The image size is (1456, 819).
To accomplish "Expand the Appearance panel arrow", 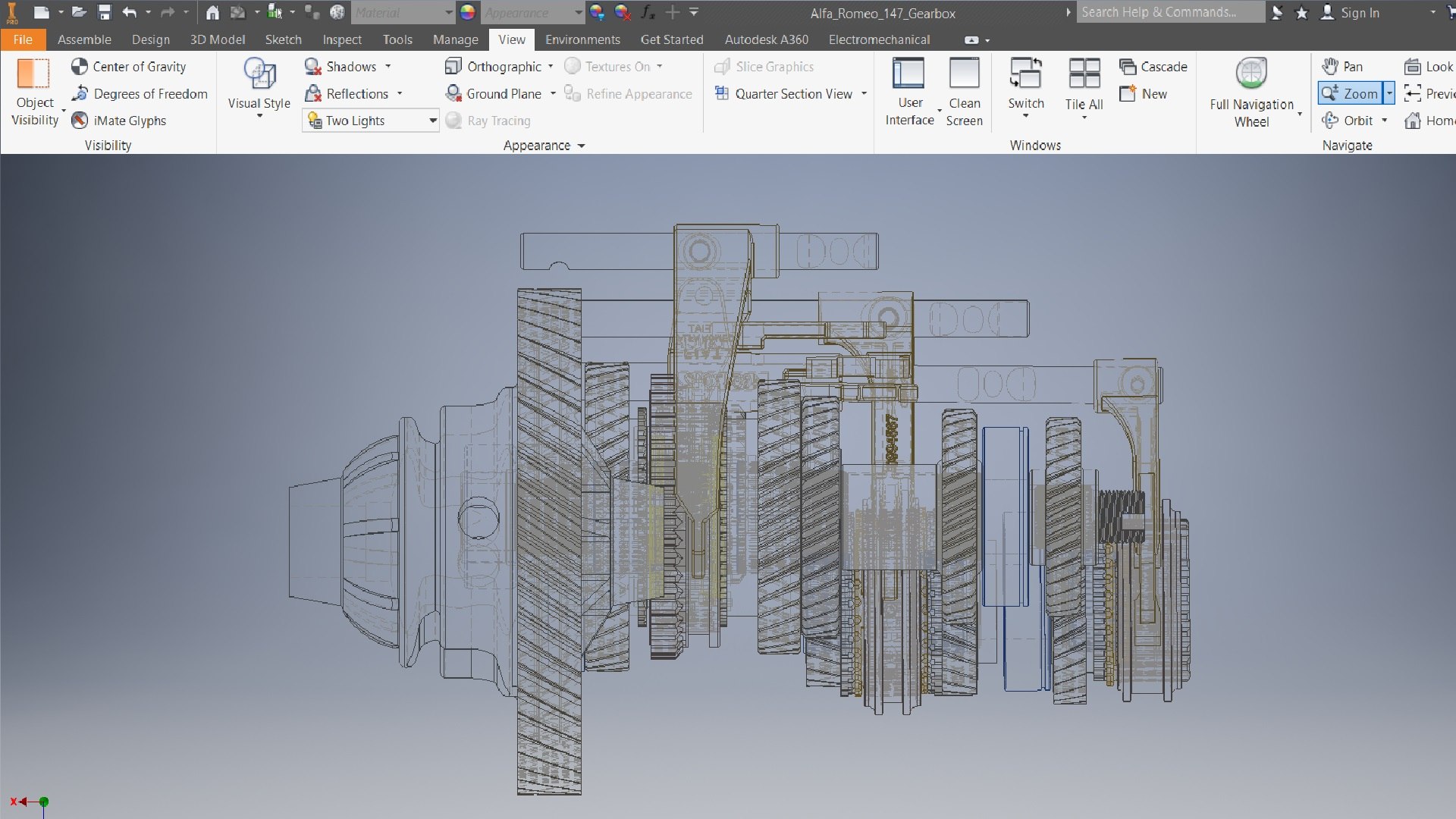I will click(x=582, y=146).
